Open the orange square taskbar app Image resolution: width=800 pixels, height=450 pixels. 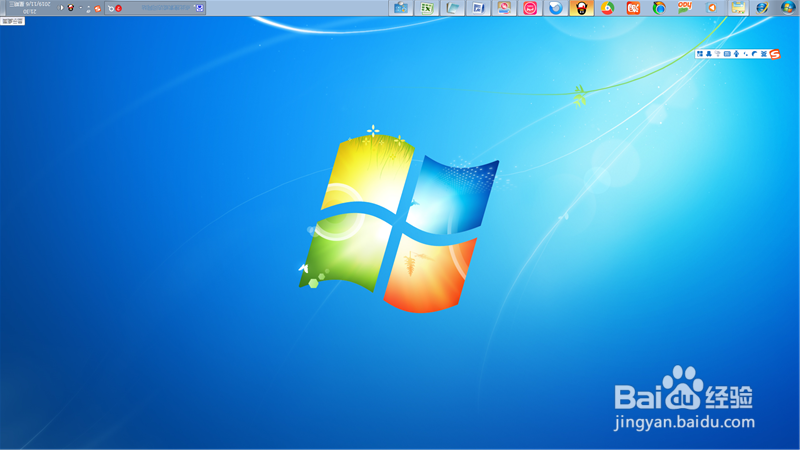point(633,8)
